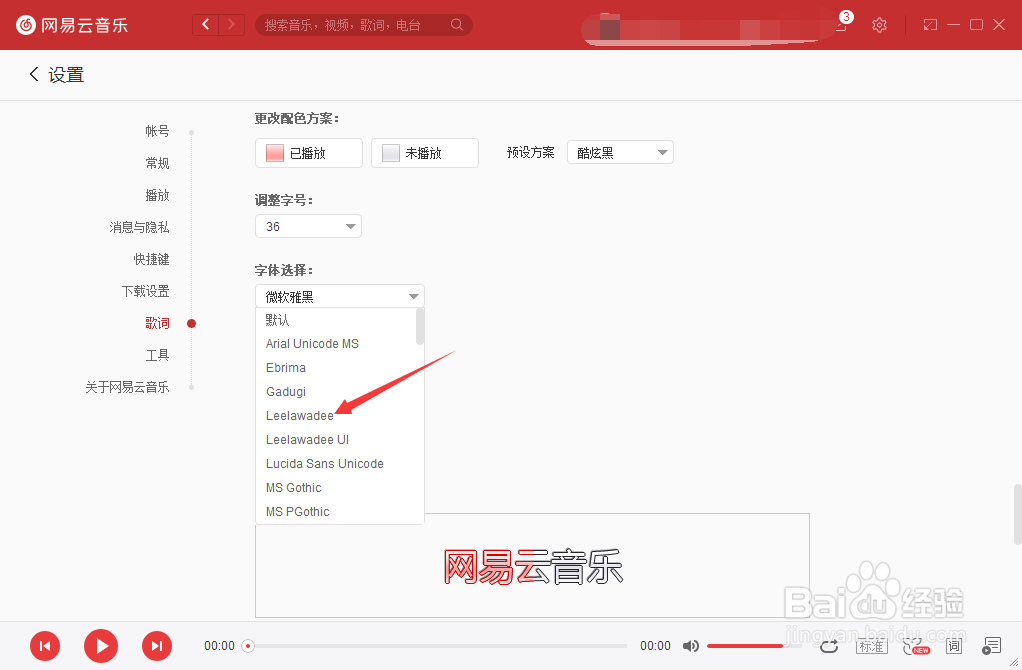Open the settings gear icon
This screenshot has width=1022, height=670.
[x=879, y=25]
